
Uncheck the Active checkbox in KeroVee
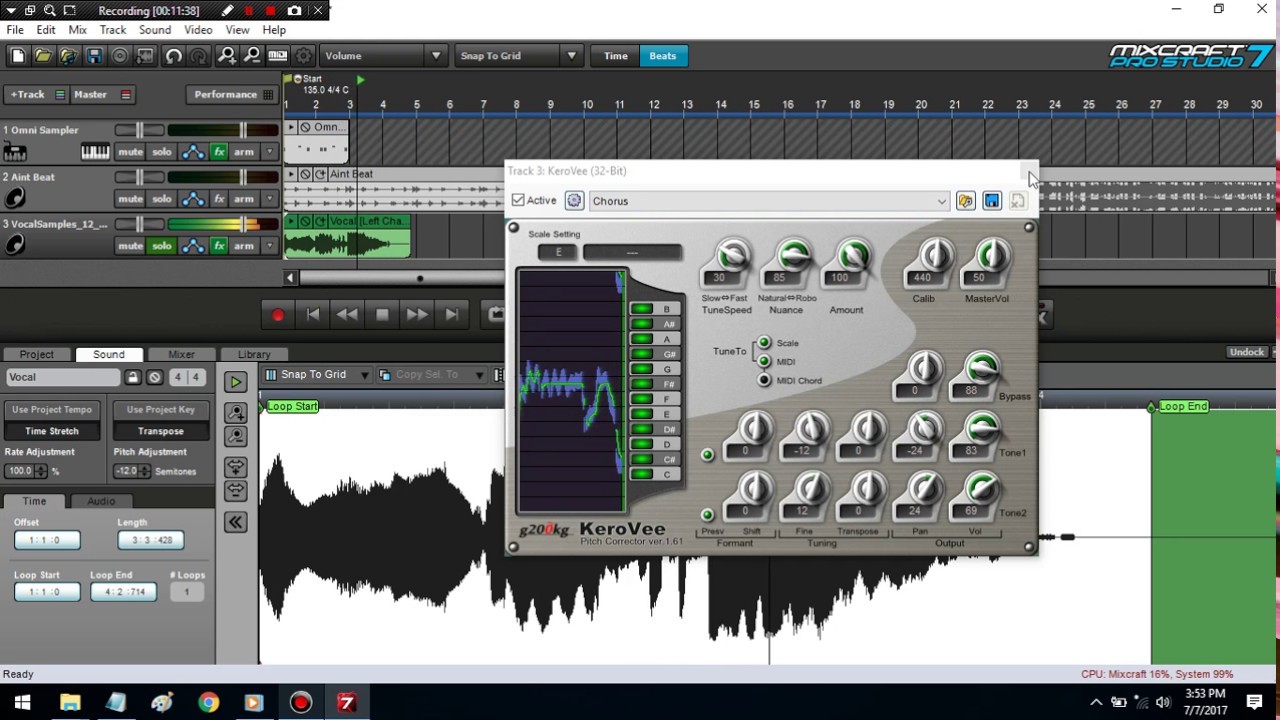[518, 201]
